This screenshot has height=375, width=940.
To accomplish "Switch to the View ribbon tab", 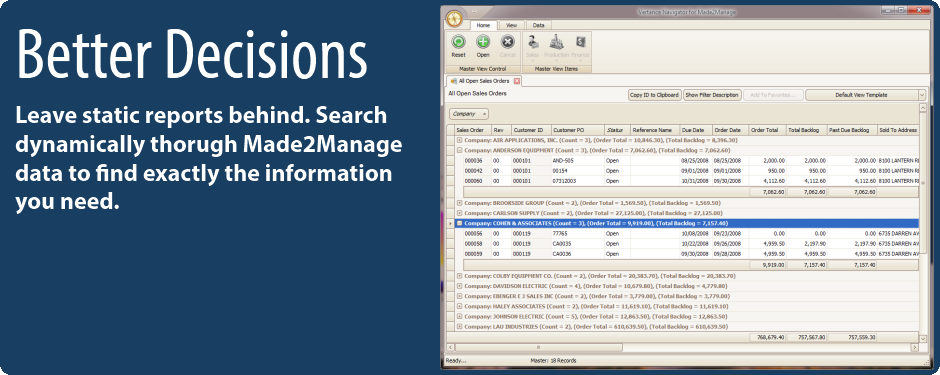I will click(511, 26).
